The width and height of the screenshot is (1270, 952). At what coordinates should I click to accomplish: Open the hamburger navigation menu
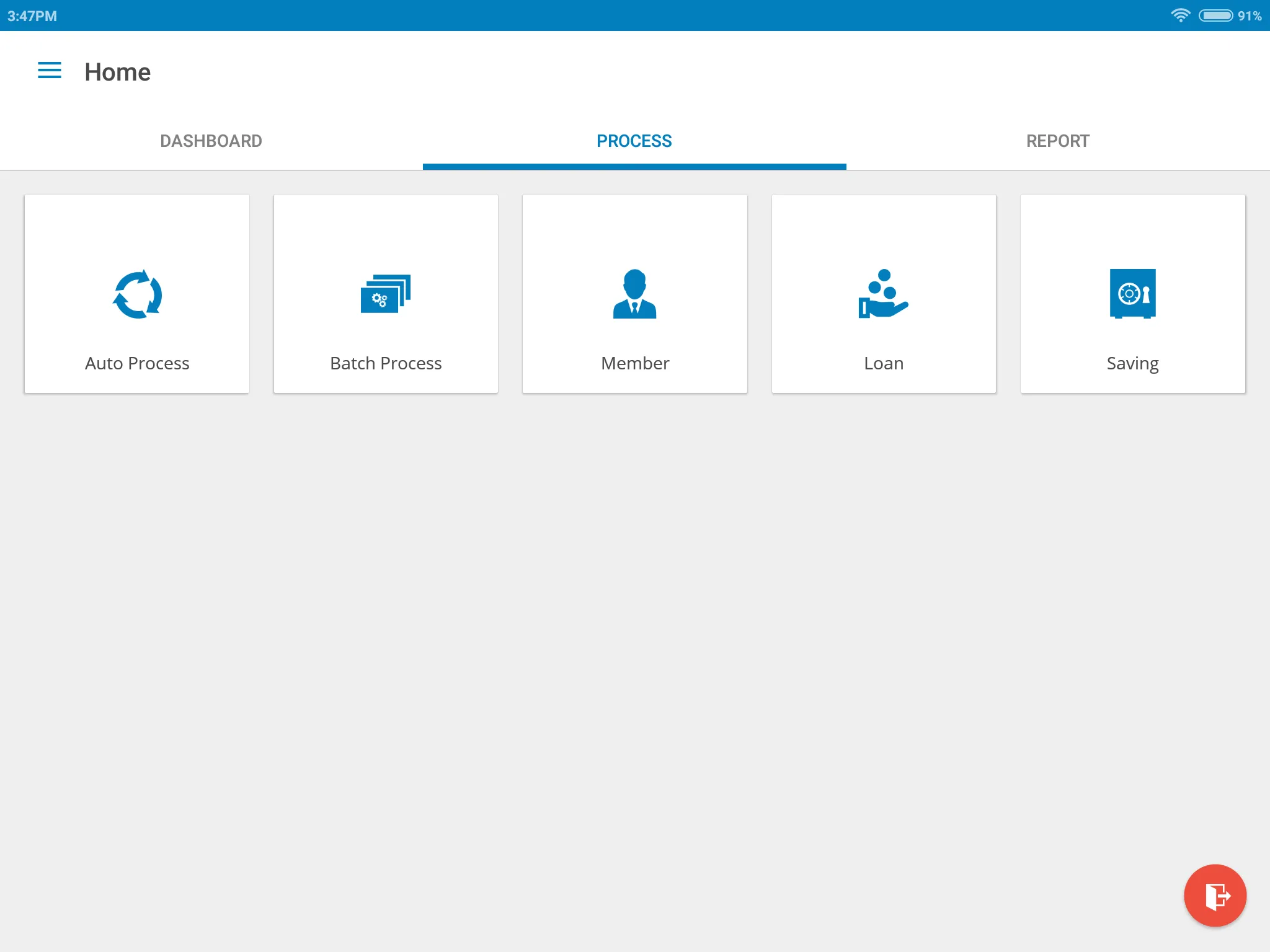point(50,71)
